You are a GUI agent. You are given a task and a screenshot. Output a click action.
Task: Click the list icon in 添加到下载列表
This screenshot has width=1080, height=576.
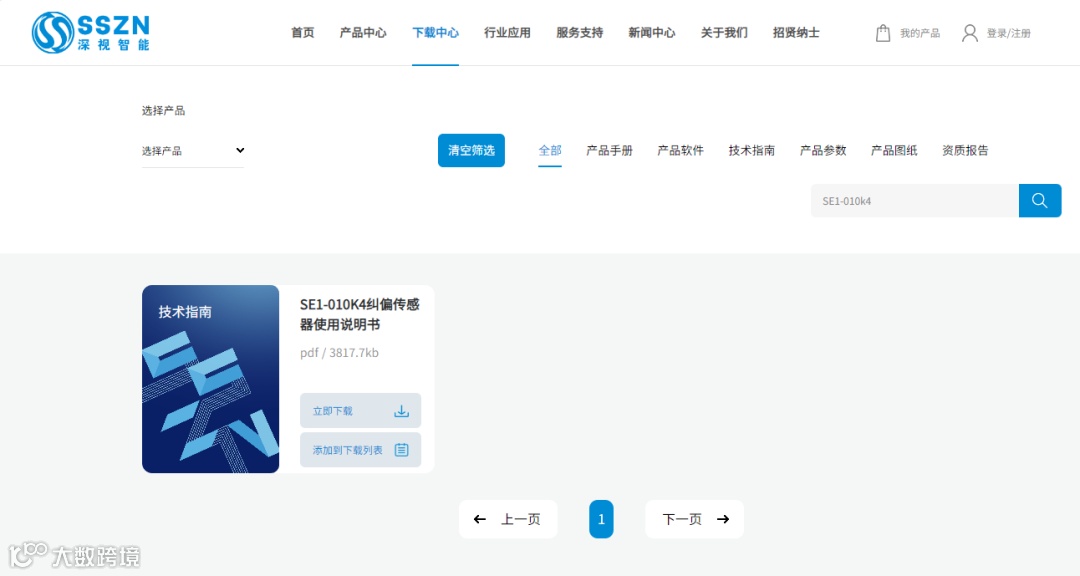pos(402,450)
